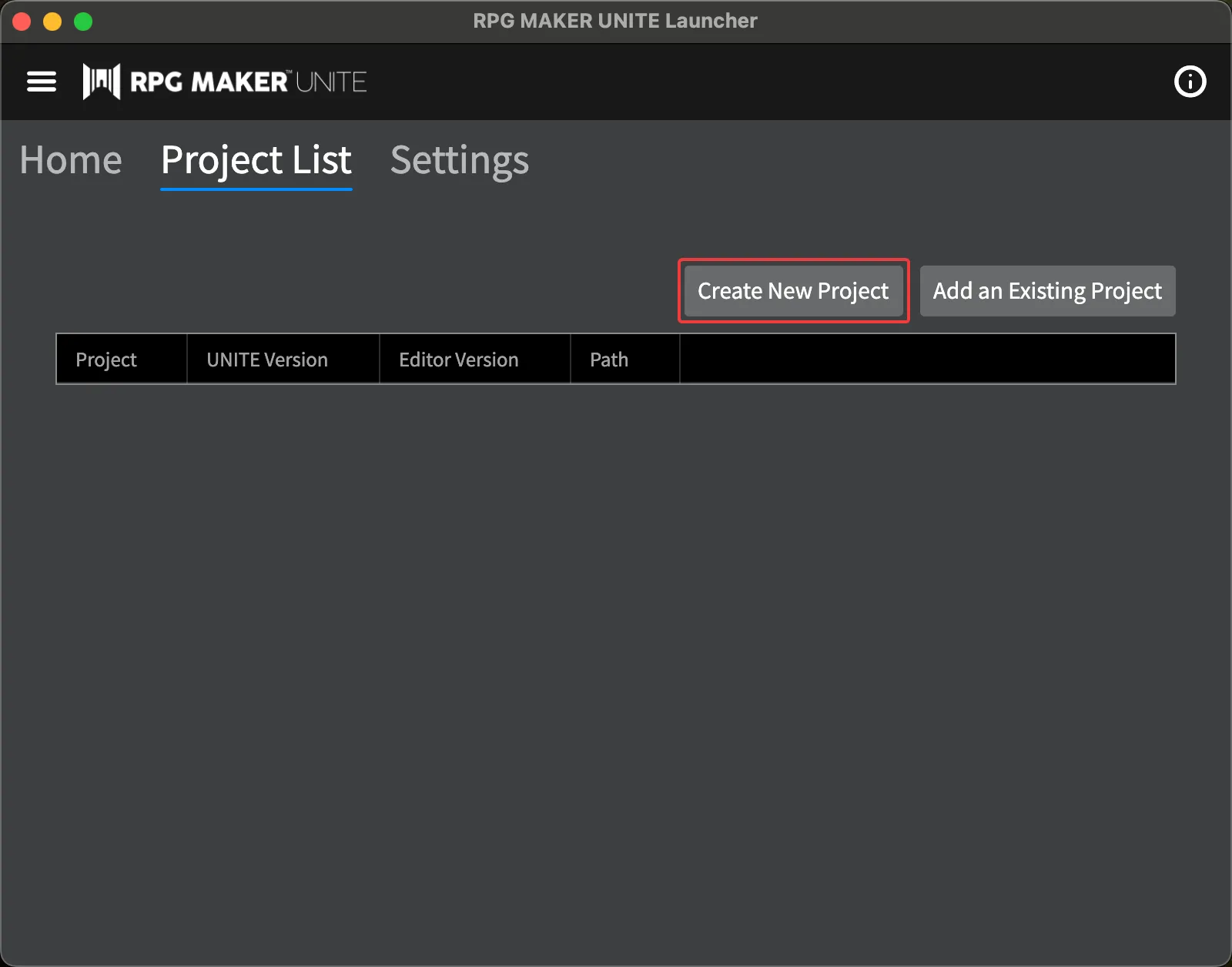Minimize the window using the yellow button
Viewport: 1232px width, 967px height.
click(x=52, y=22)
